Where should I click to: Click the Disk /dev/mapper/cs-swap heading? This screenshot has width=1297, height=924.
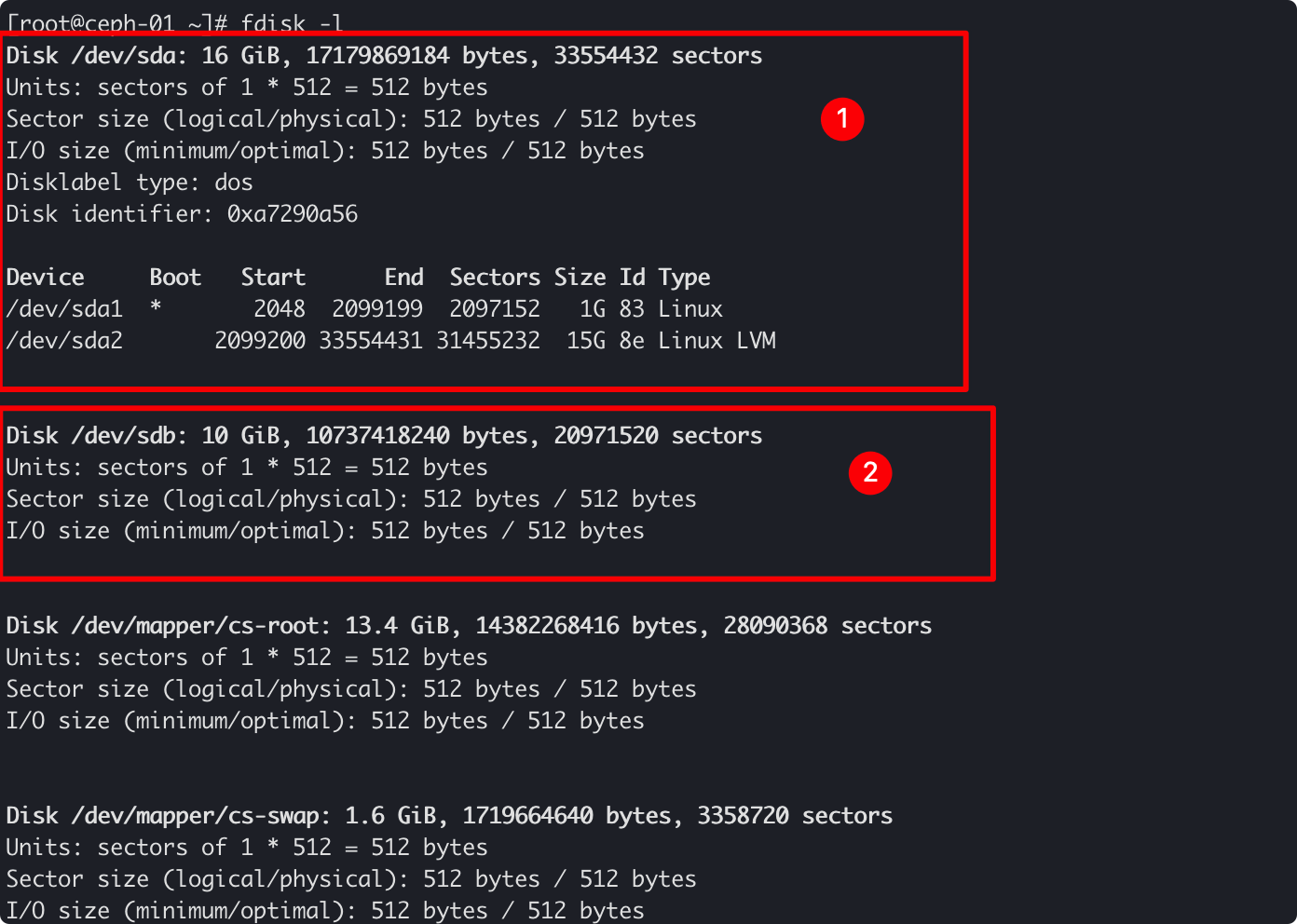(x=449, y=816)
